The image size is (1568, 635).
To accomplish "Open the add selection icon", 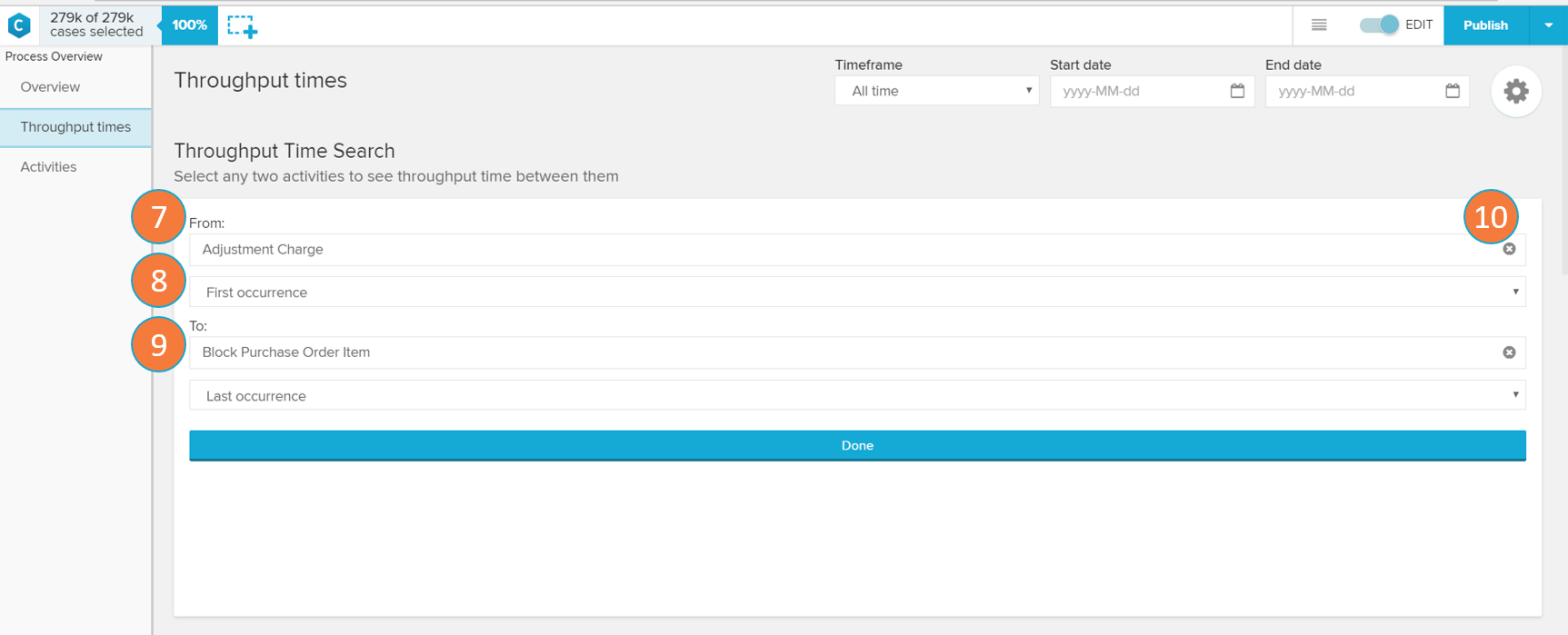I will tap(242, 26).
